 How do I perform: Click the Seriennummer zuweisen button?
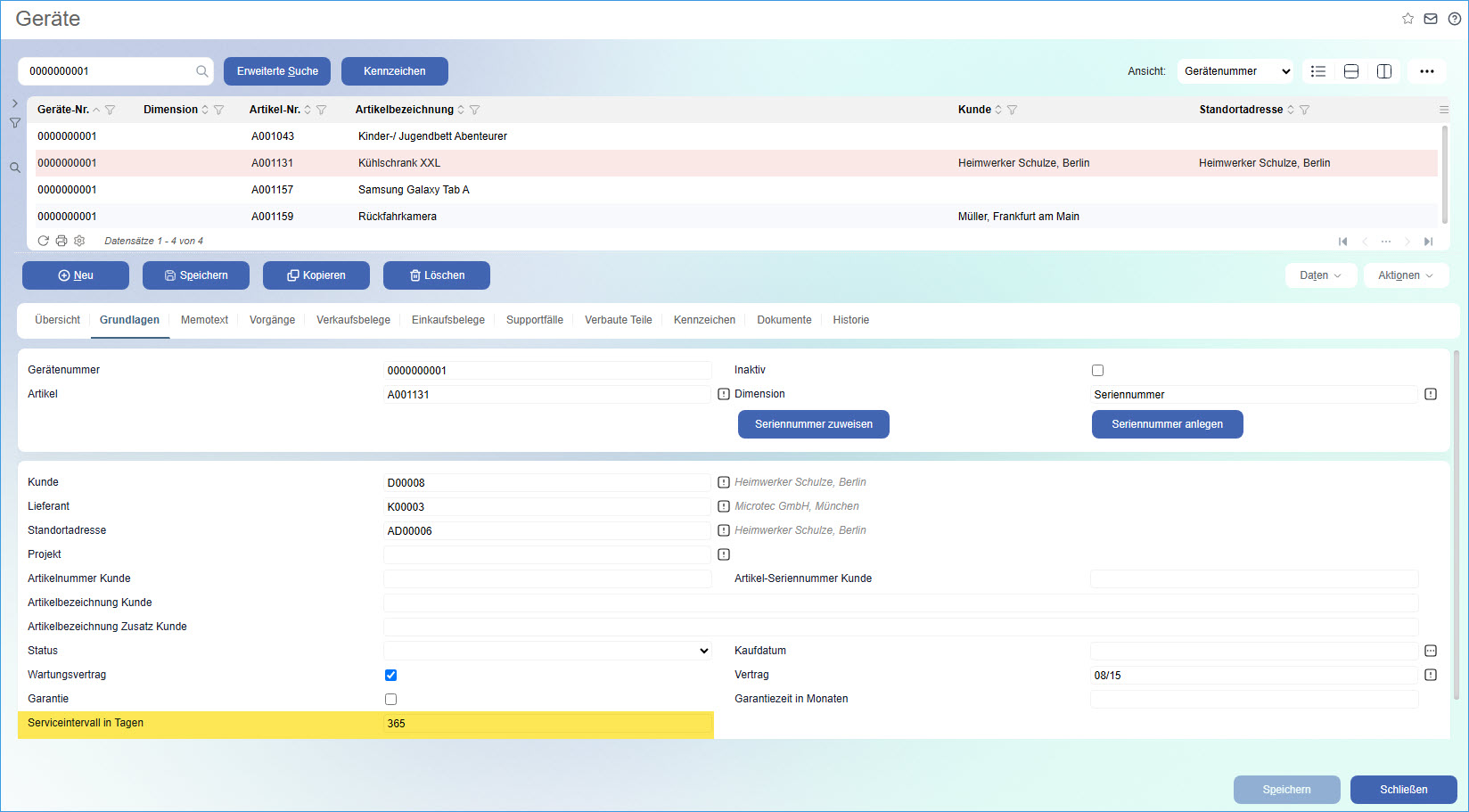pyautogui.click(x=813, y=424)
